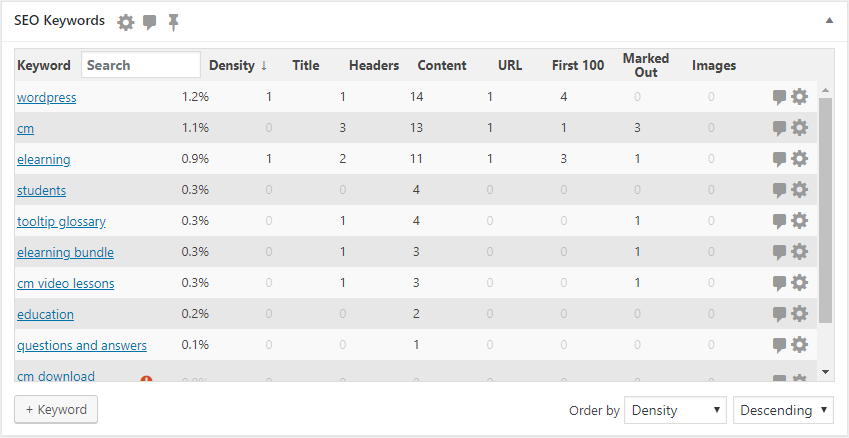
Task: Click the scrollbar down arrow of keyword list
Action: tap(825, 372)
